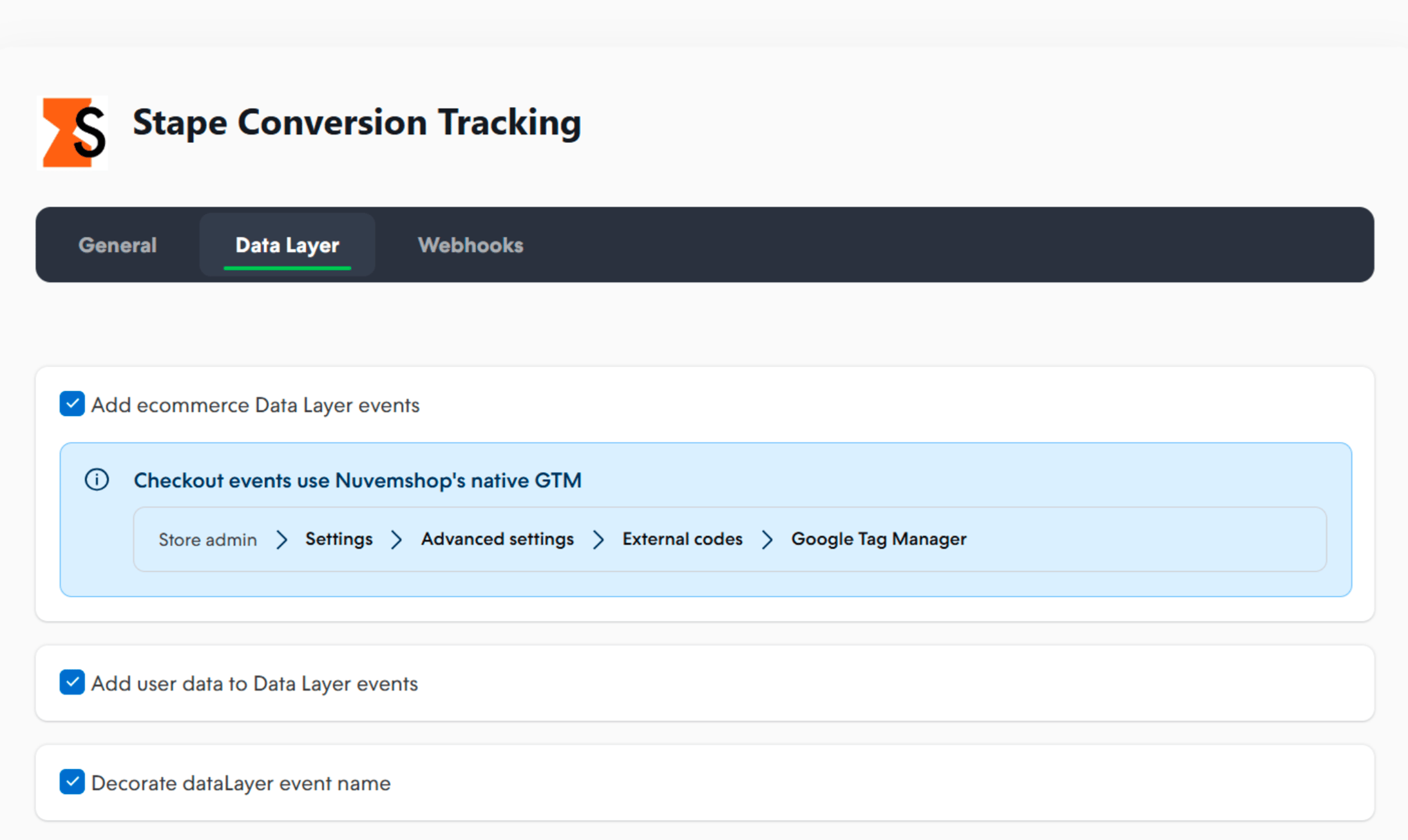
Task: Click the Stape Conversion Tracking heading
Action: click(357, 122)
